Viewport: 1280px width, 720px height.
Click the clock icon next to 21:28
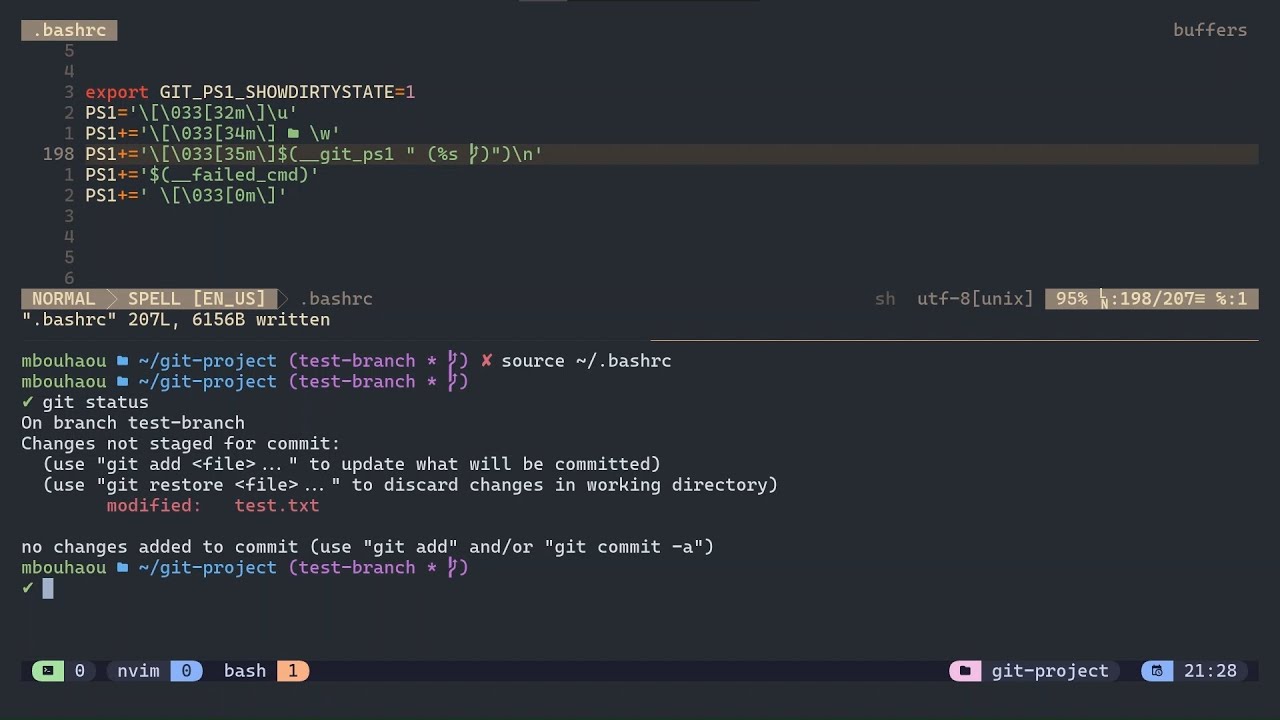pyautogui.click(x=1157, y=671)
